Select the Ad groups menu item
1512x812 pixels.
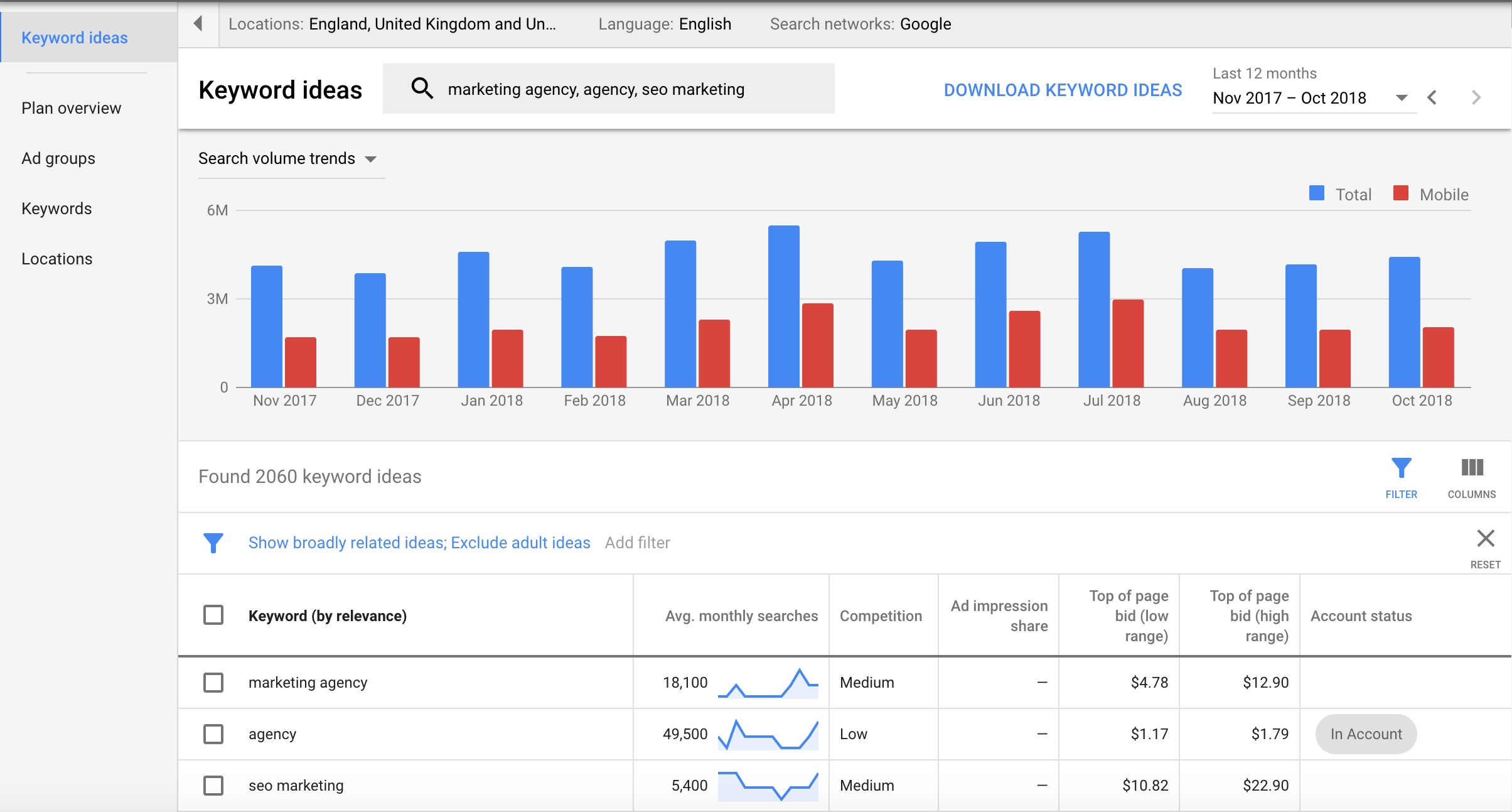tap(57, 158)
